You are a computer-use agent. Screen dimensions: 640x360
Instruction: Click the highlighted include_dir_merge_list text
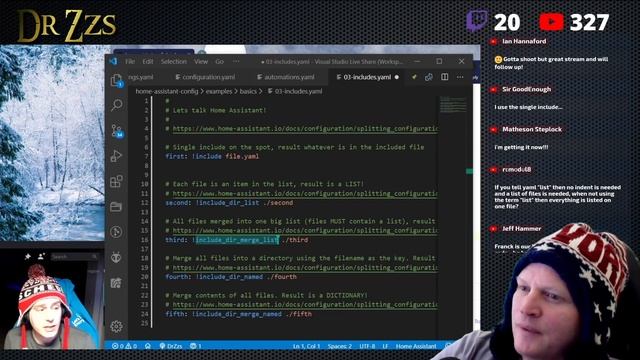click(x=237, y=240)
